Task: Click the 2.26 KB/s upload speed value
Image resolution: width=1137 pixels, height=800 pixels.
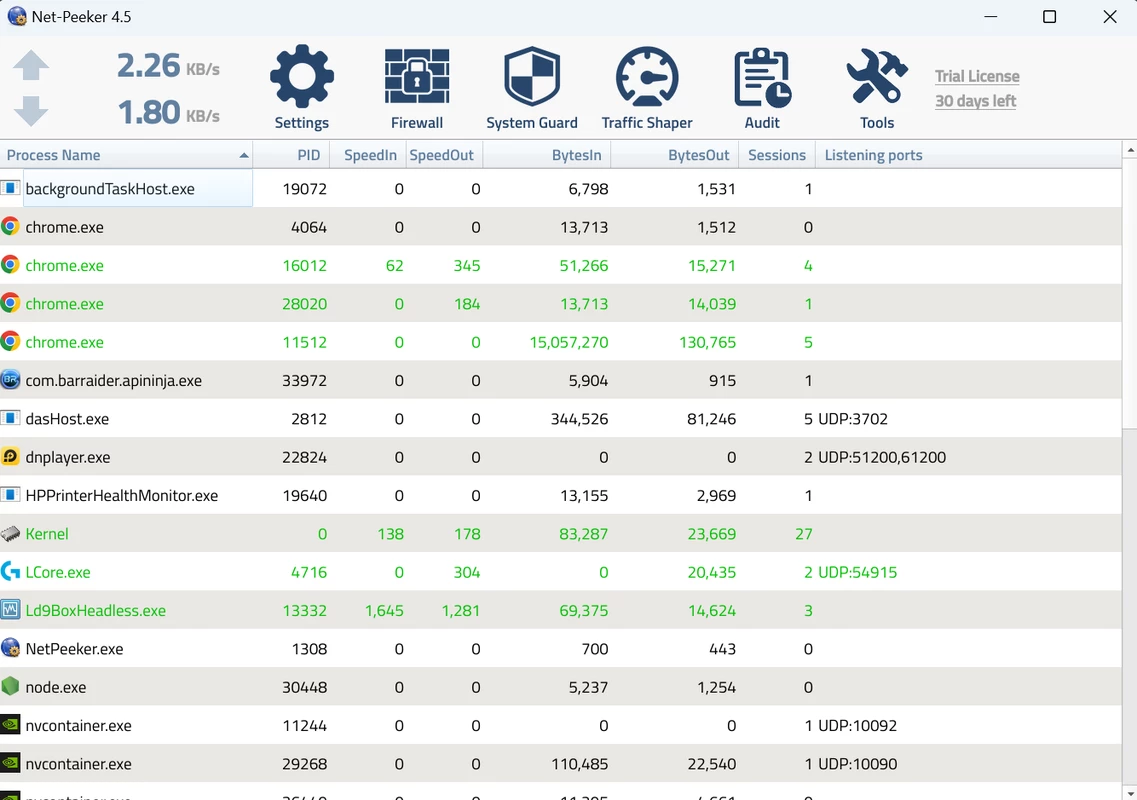Action: coord(168,66)
